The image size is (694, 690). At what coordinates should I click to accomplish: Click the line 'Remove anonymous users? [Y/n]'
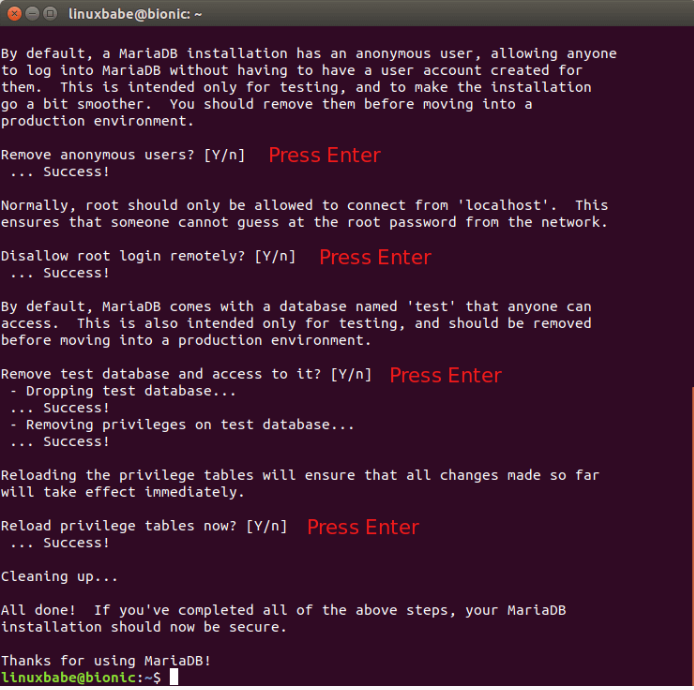123,155
